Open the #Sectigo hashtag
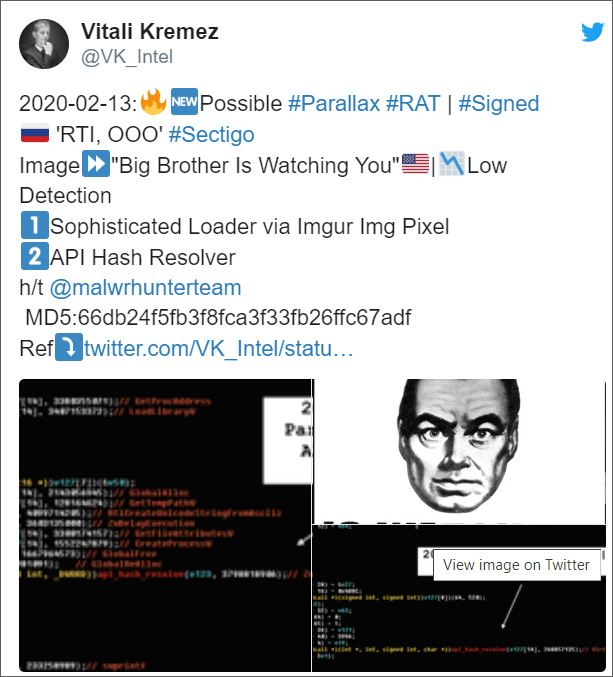The image size is (613, 677). coord(212,135)
